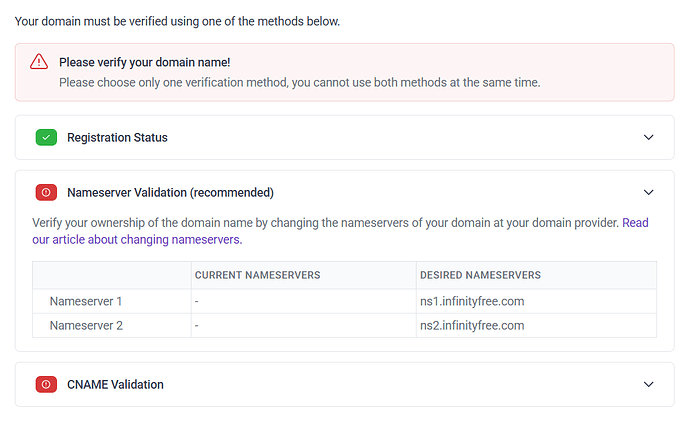Click the red triangle alert icon

click(x=39, y=62)
